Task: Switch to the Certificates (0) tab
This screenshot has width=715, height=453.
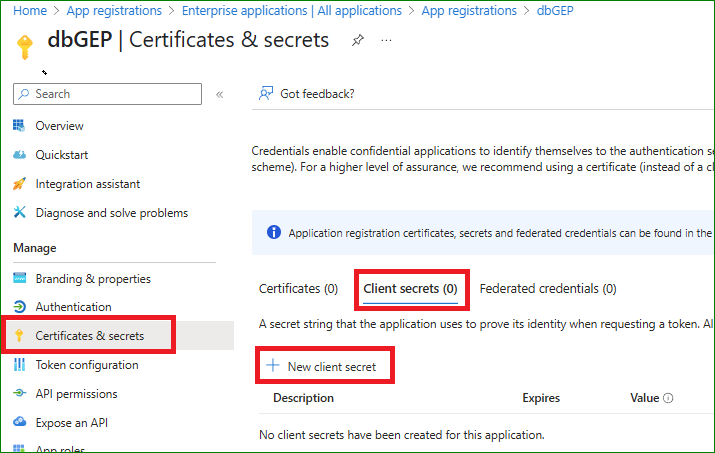Action: (298, 289)
